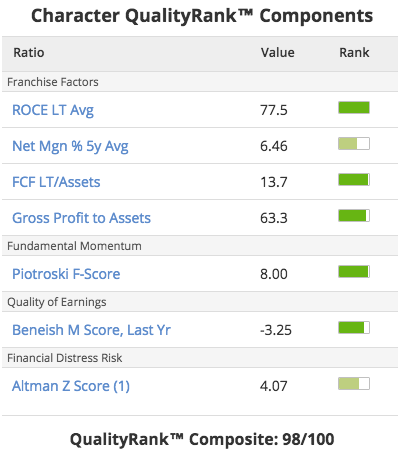The width and height of the screenshot is (398, 457).
Task: Open the Net Mgn % 5y Avg link
Action: (70, 146)
